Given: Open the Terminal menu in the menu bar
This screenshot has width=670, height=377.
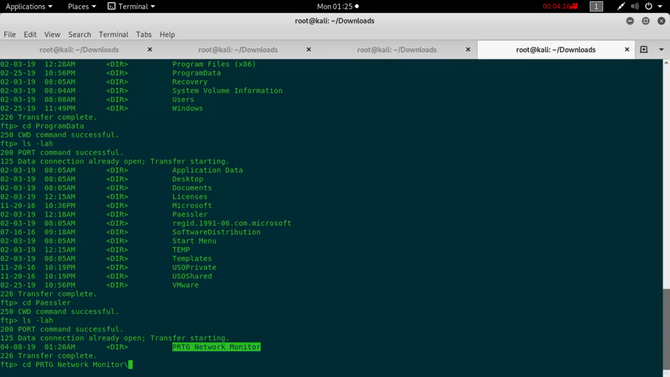Looking at the screenshot, I should (x=113, y=34).
